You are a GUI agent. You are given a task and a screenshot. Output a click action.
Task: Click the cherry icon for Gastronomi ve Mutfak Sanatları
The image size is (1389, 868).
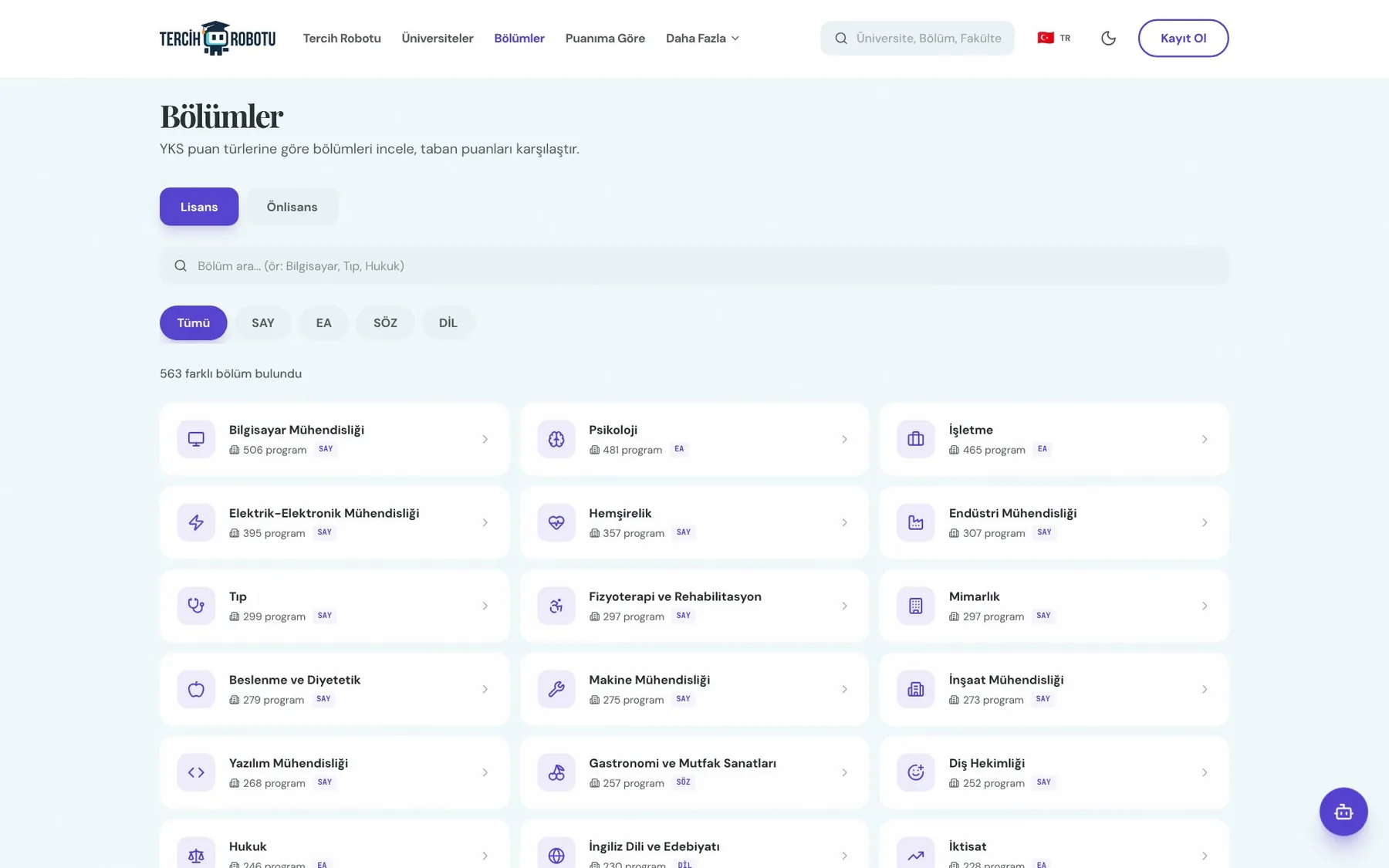pos(556,772)
